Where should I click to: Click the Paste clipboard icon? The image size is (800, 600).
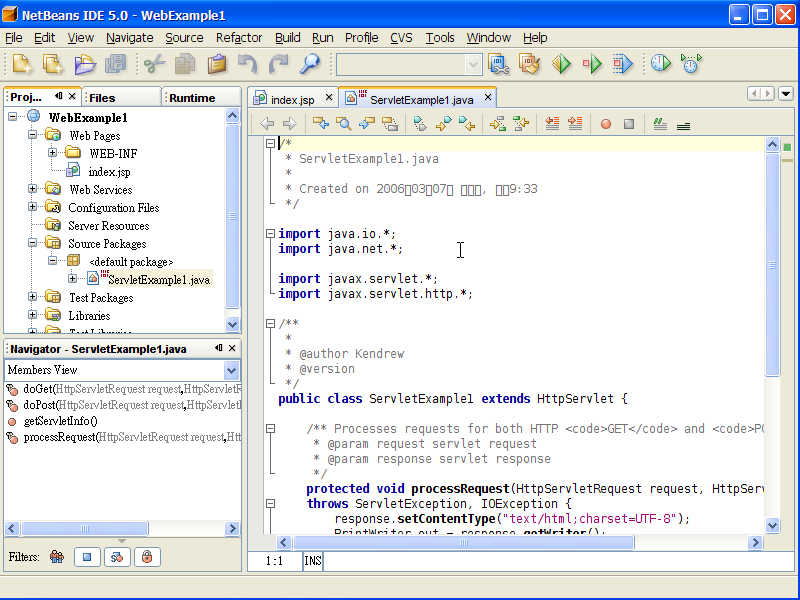pyautogui.click(x=217, y=64)
